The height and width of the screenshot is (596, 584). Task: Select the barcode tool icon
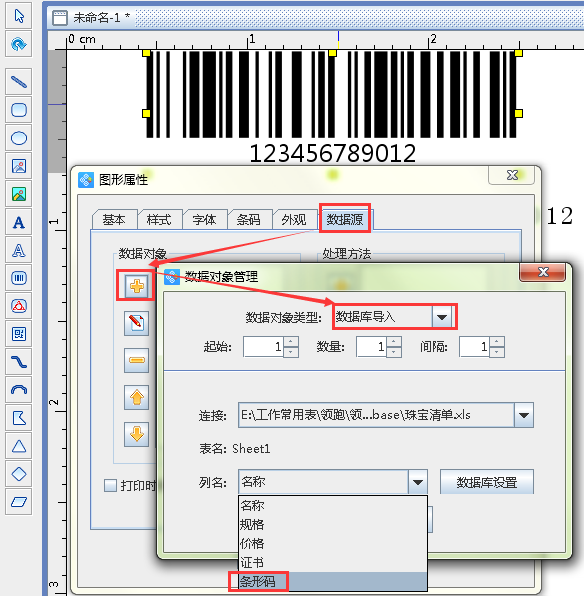point(19,278)
